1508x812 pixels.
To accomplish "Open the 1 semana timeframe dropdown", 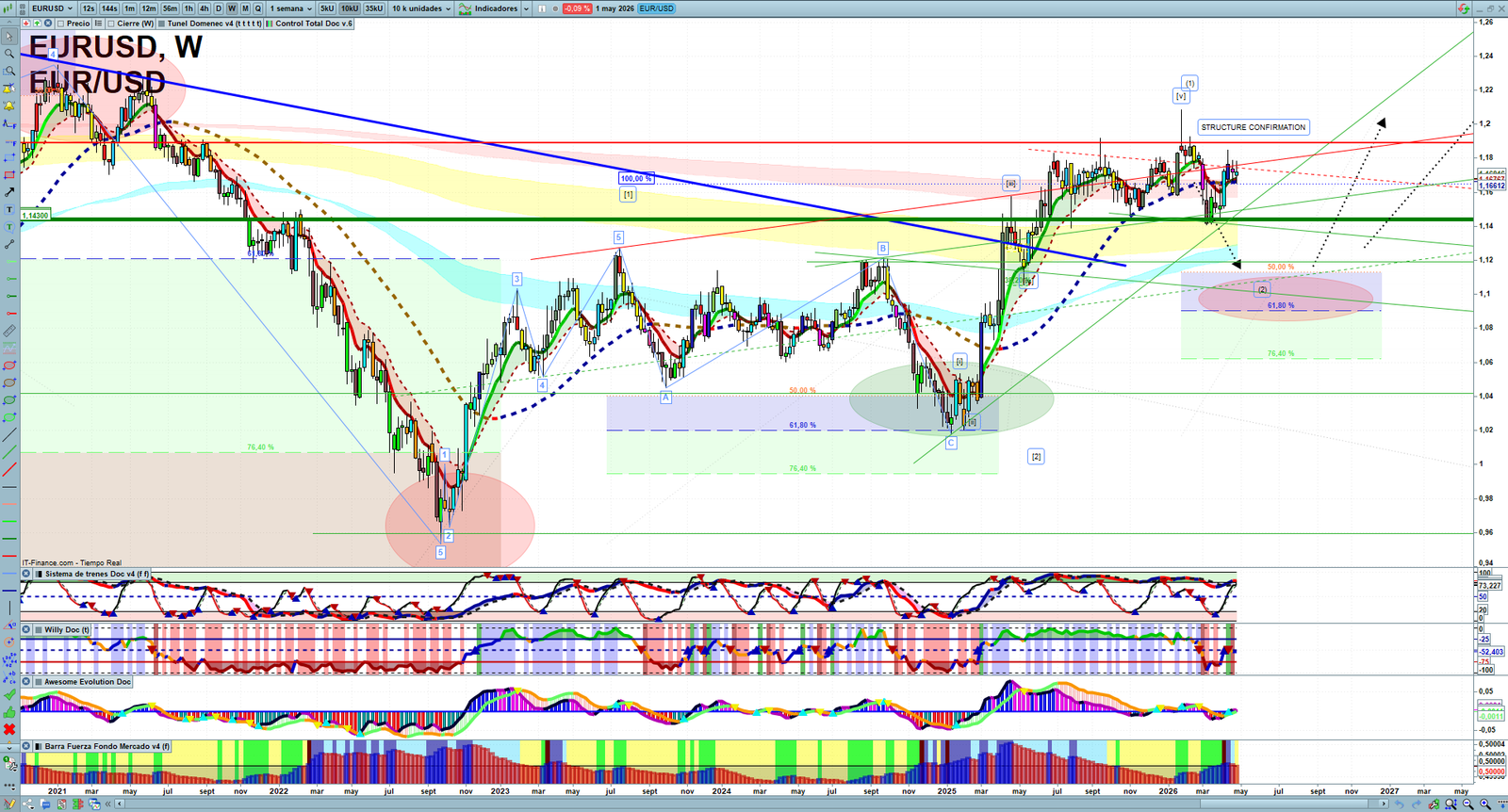I will 290,8.
